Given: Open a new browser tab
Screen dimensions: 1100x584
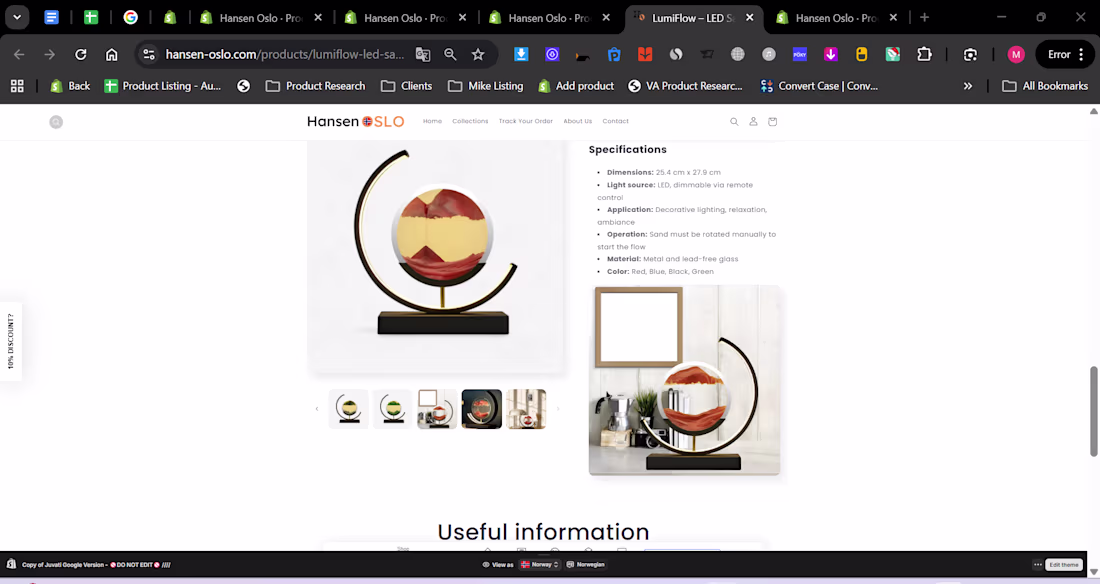Looking at the screenshot, I should 925,18.
